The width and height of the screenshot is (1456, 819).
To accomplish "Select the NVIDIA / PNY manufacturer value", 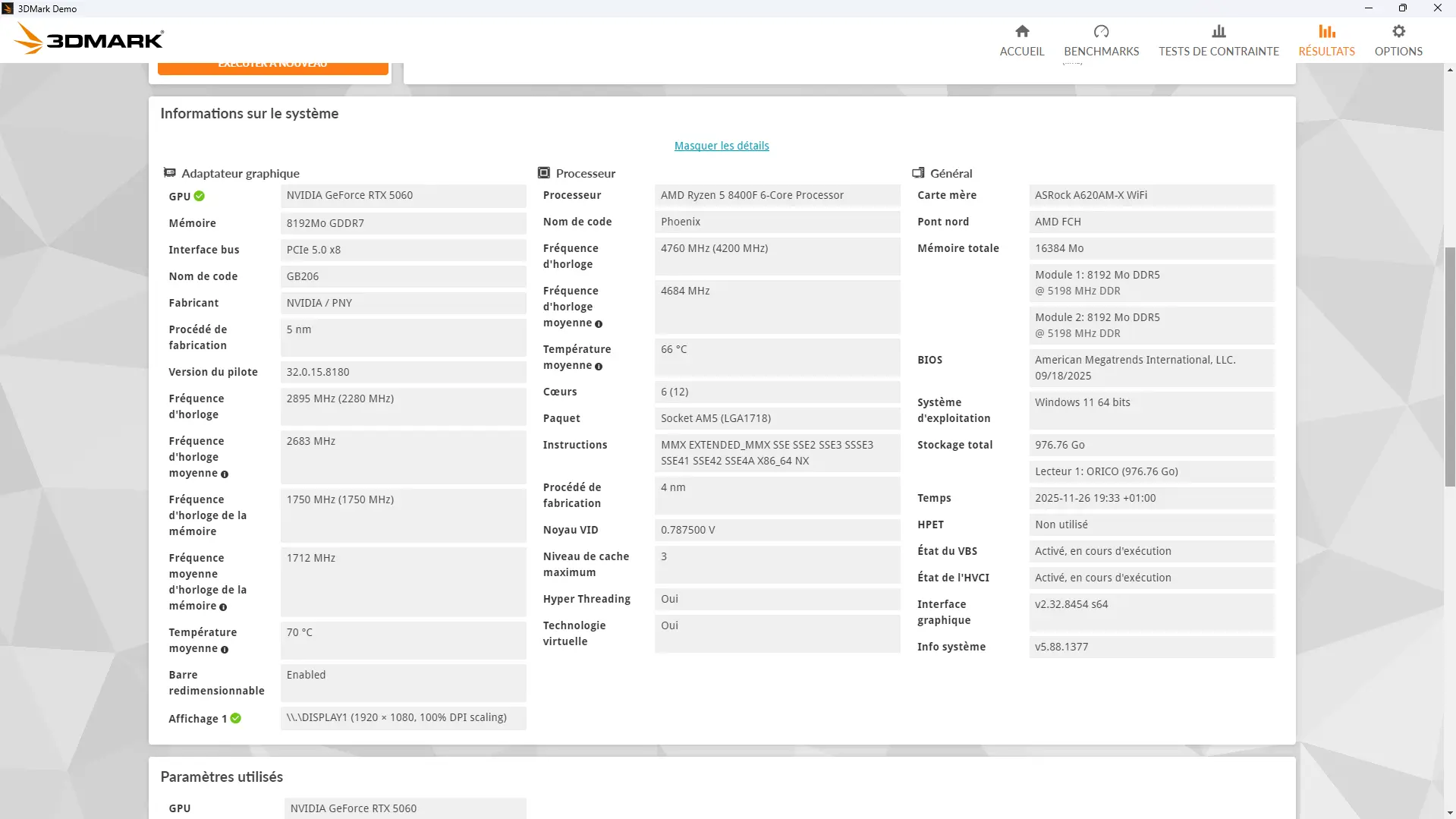I will tap(403, 303).
